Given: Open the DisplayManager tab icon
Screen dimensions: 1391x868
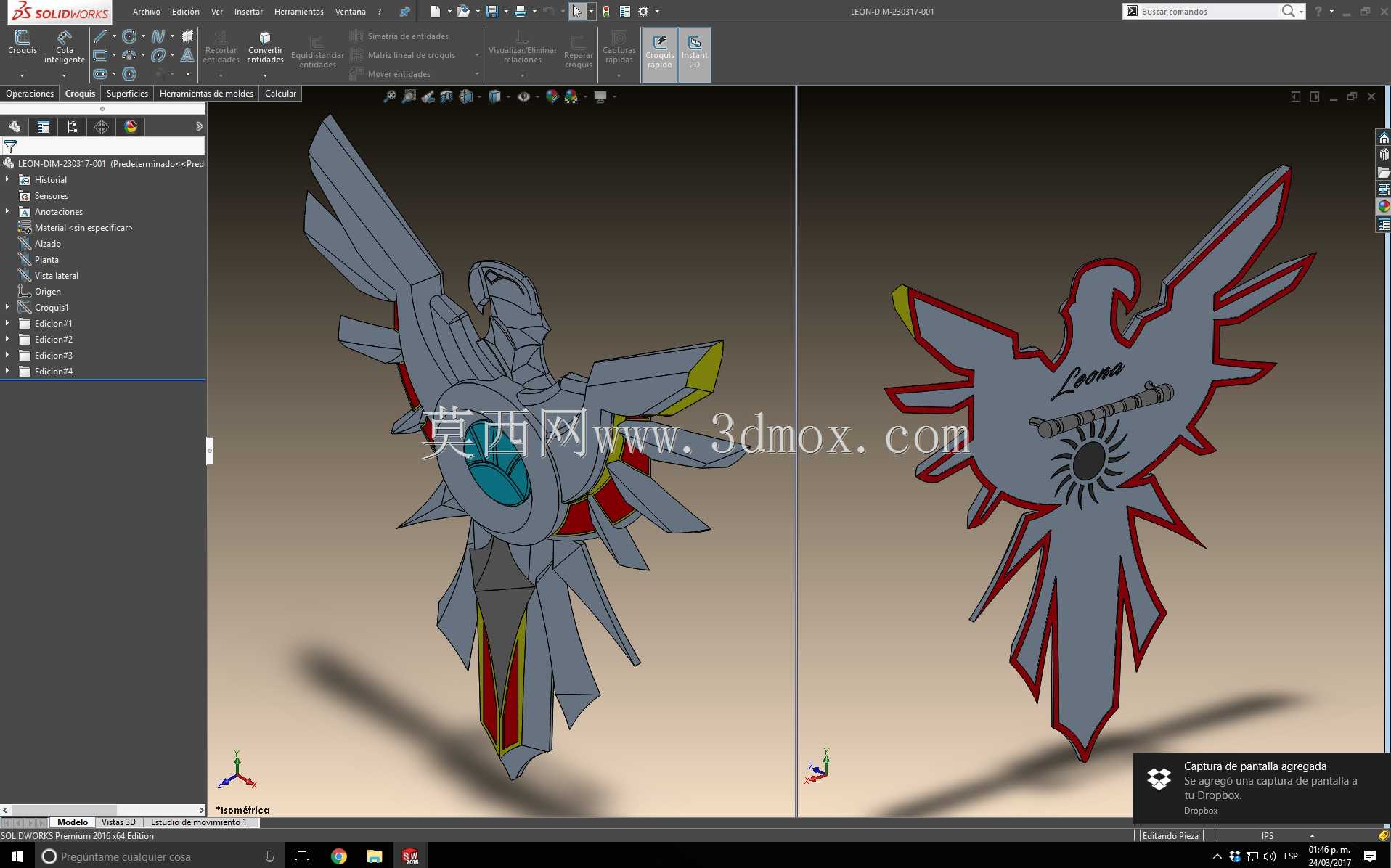Looking at the screenshot, I should point(131,127).
